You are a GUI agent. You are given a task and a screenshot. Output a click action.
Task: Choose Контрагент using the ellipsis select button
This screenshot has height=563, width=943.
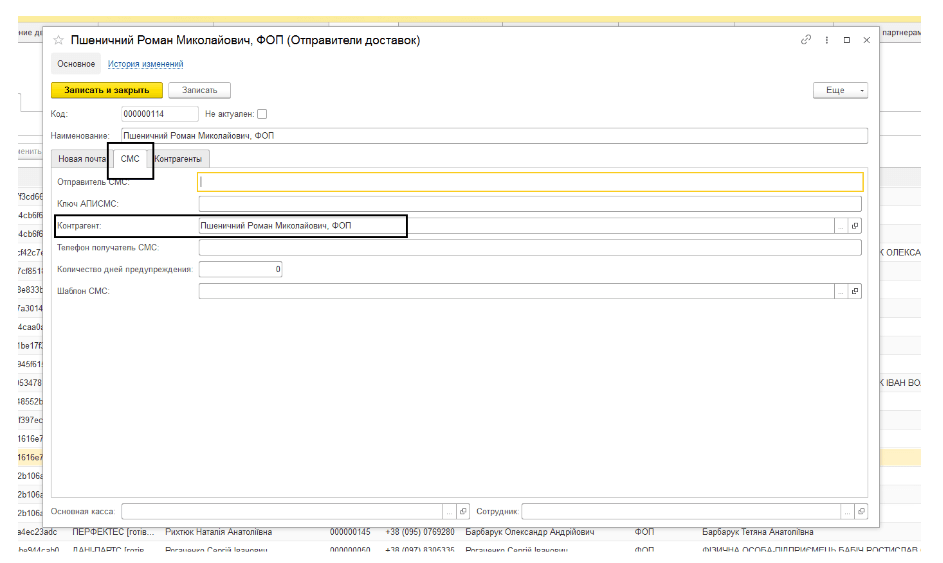841,226
